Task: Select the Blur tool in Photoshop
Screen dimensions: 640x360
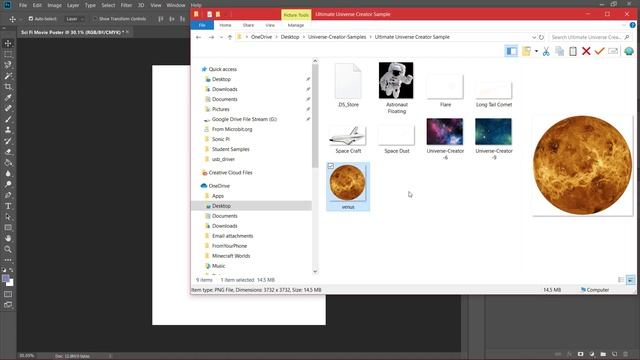Action: (8, 173)
